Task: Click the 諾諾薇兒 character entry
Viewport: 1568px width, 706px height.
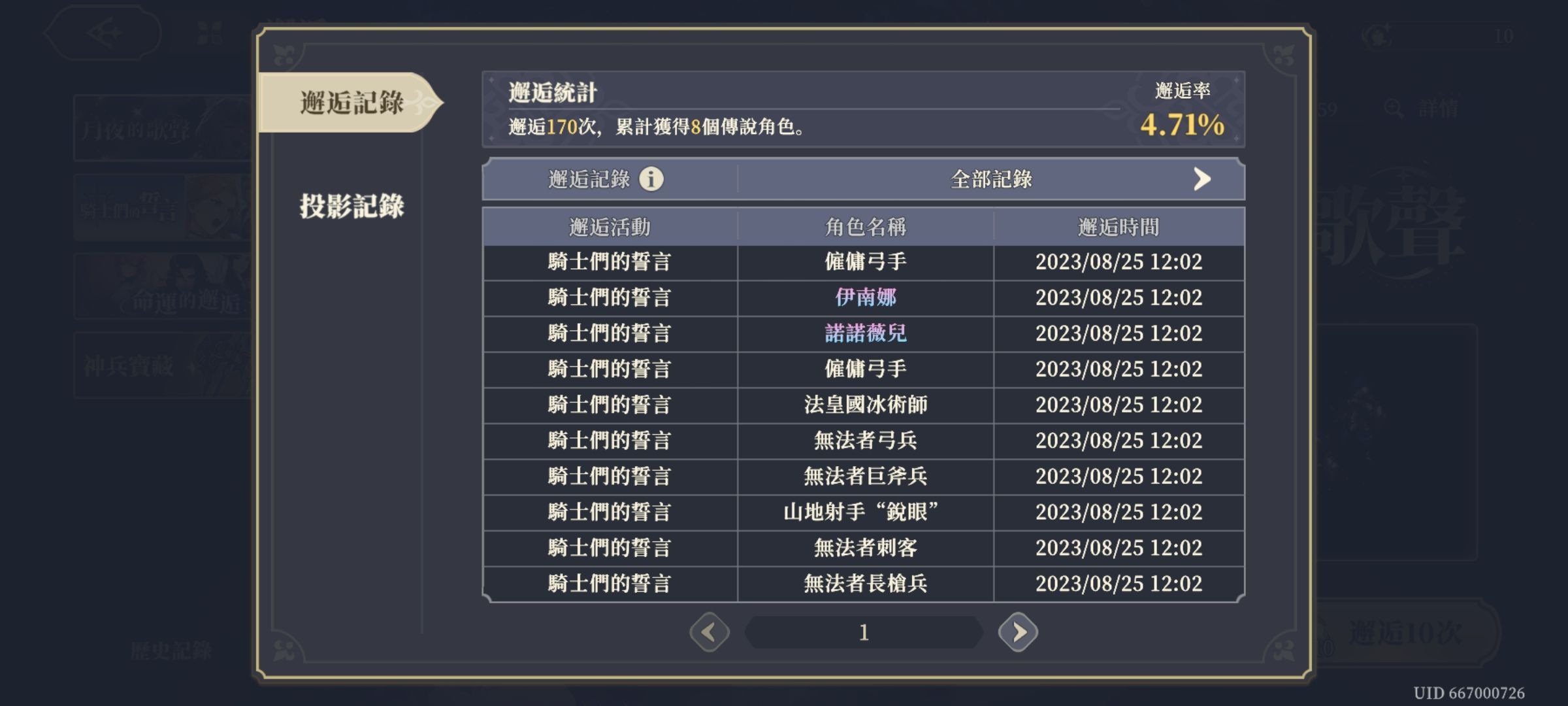Action: coord(866,333)
